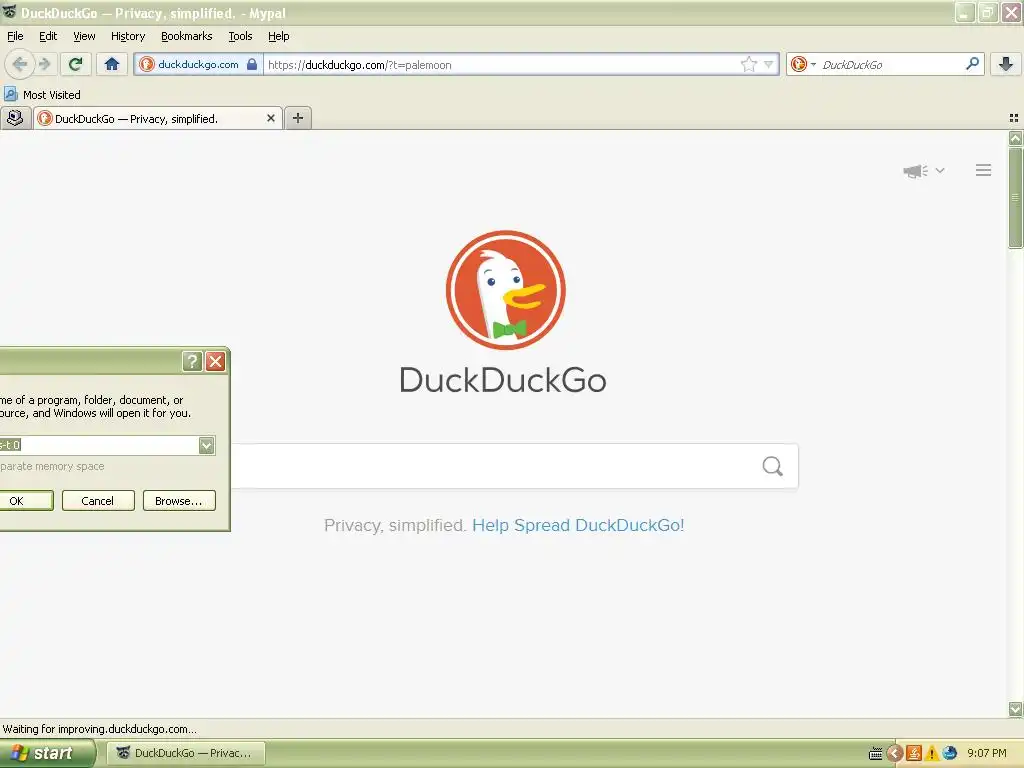Click the magnifier in the browser search box
Viewport: 1024px width, 768px height.
(x=972, y=64)
